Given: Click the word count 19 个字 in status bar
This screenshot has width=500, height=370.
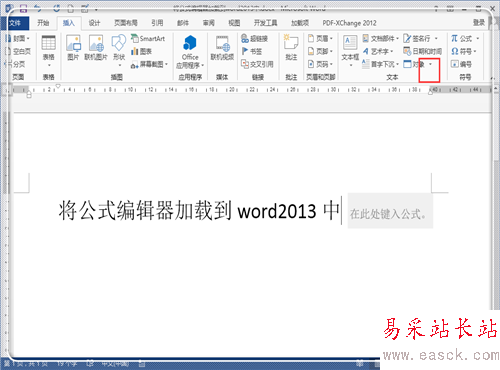Looking at the screenshot, I should pos(67,364).
